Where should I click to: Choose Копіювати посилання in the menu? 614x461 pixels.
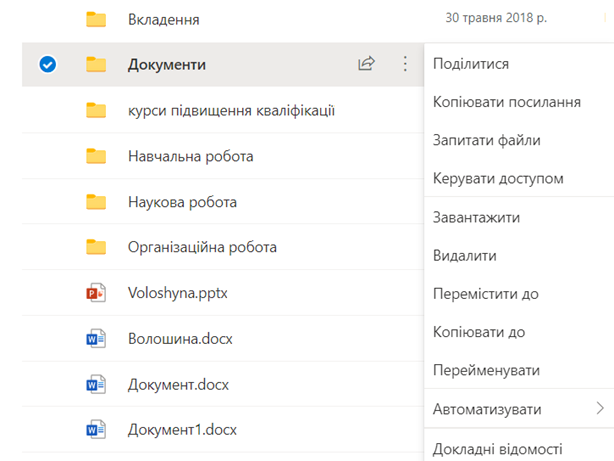click(506, 102)
